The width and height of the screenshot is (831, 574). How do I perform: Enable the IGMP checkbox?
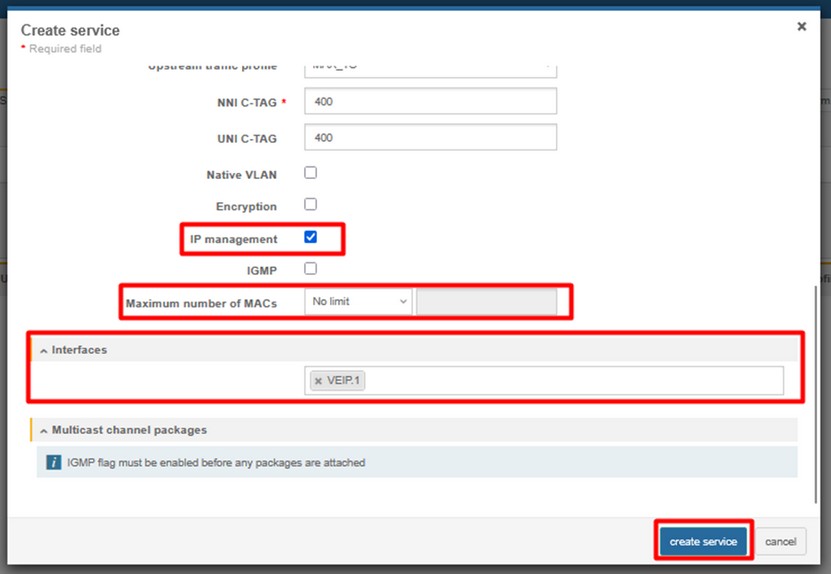[310, 269]
